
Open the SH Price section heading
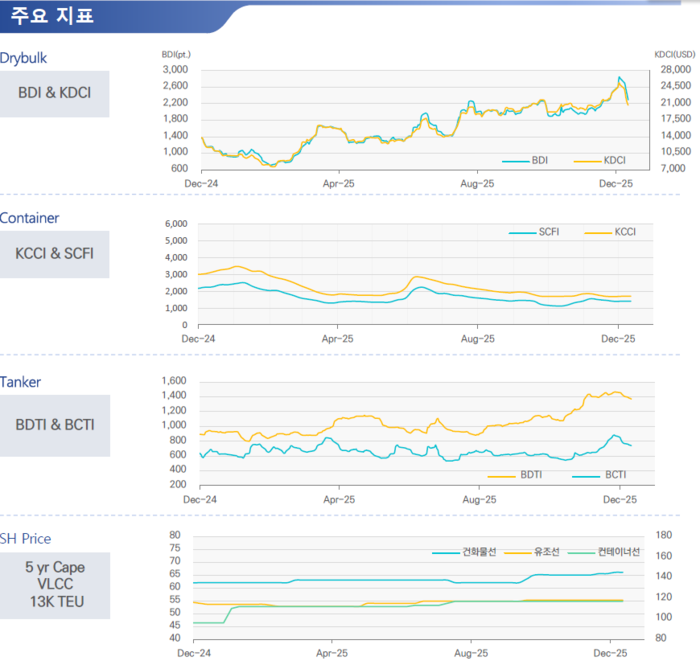(x=26, y=539)
